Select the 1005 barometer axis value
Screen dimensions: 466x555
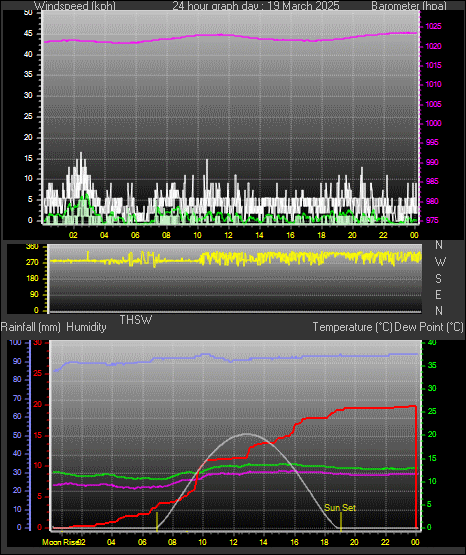point(433,104)
